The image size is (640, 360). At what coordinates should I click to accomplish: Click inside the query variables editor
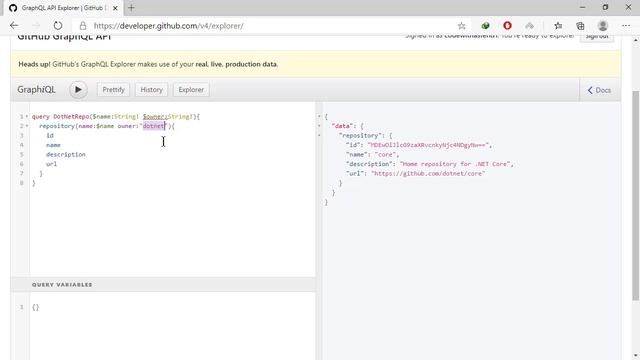click(x=172, y=327)
